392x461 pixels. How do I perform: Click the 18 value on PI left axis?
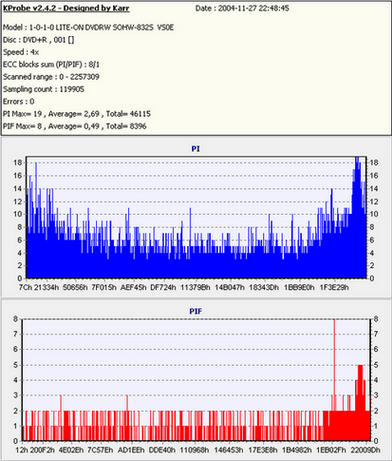tap(18, 163)
